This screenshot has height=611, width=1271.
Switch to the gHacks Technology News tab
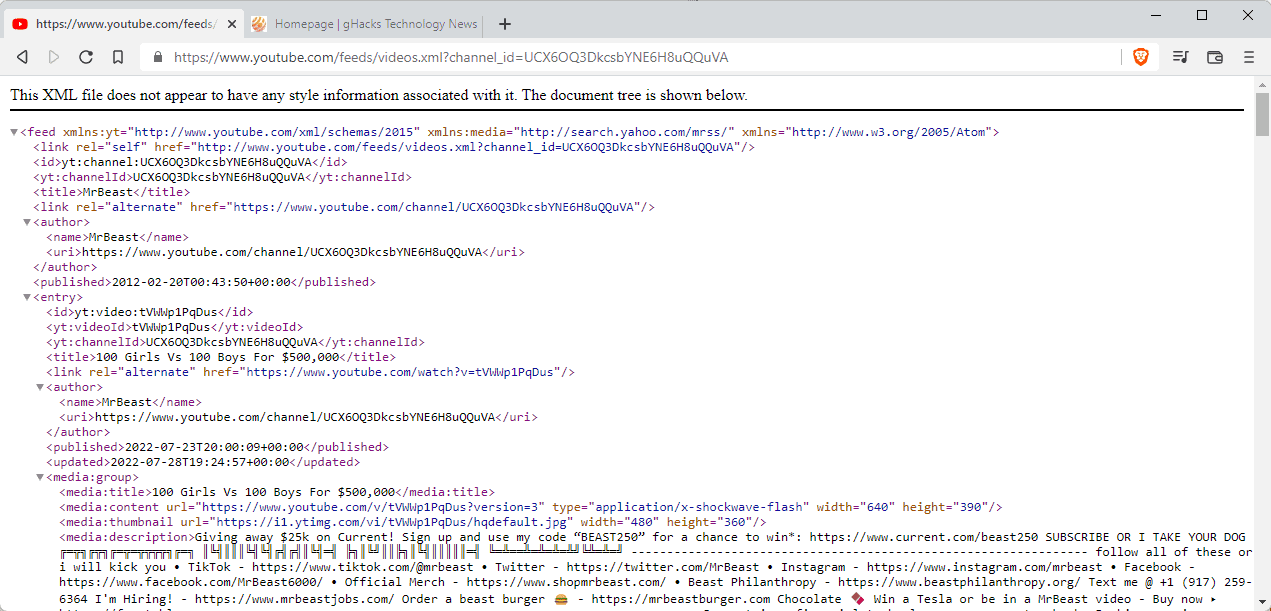[x=364, y=24]
